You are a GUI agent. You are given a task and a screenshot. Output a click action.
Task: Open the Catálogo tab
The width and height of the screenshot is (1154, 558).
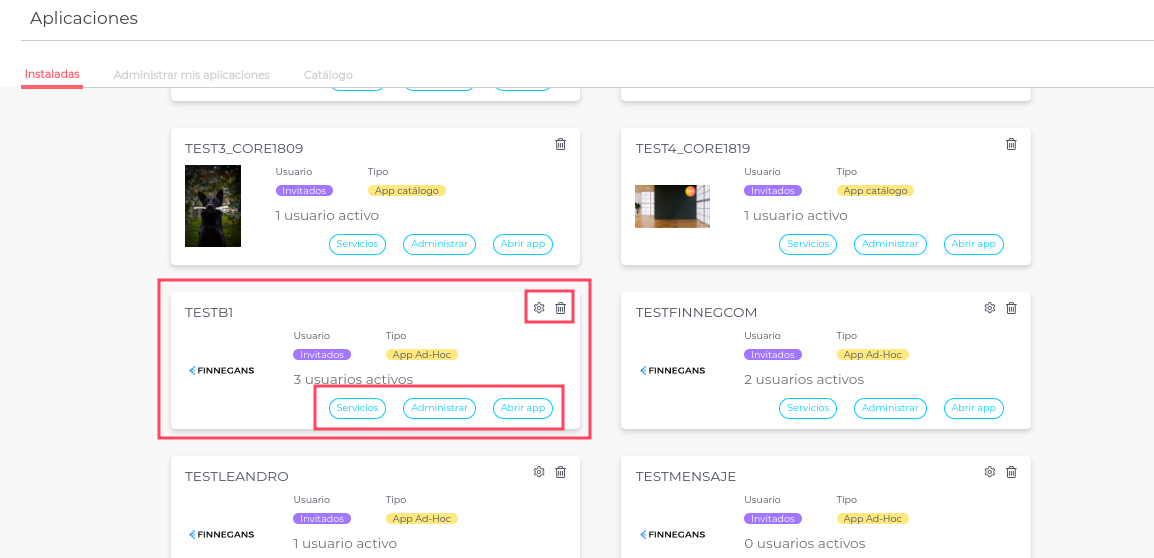click(x=328, y=75)
